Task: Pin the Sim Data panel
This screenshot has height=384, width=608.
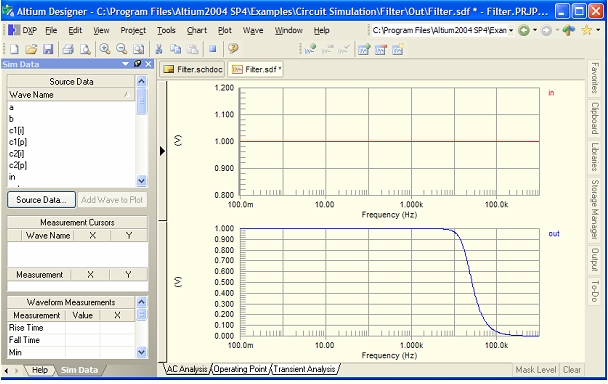Action: pyautogui.click(x=137, y=64)
